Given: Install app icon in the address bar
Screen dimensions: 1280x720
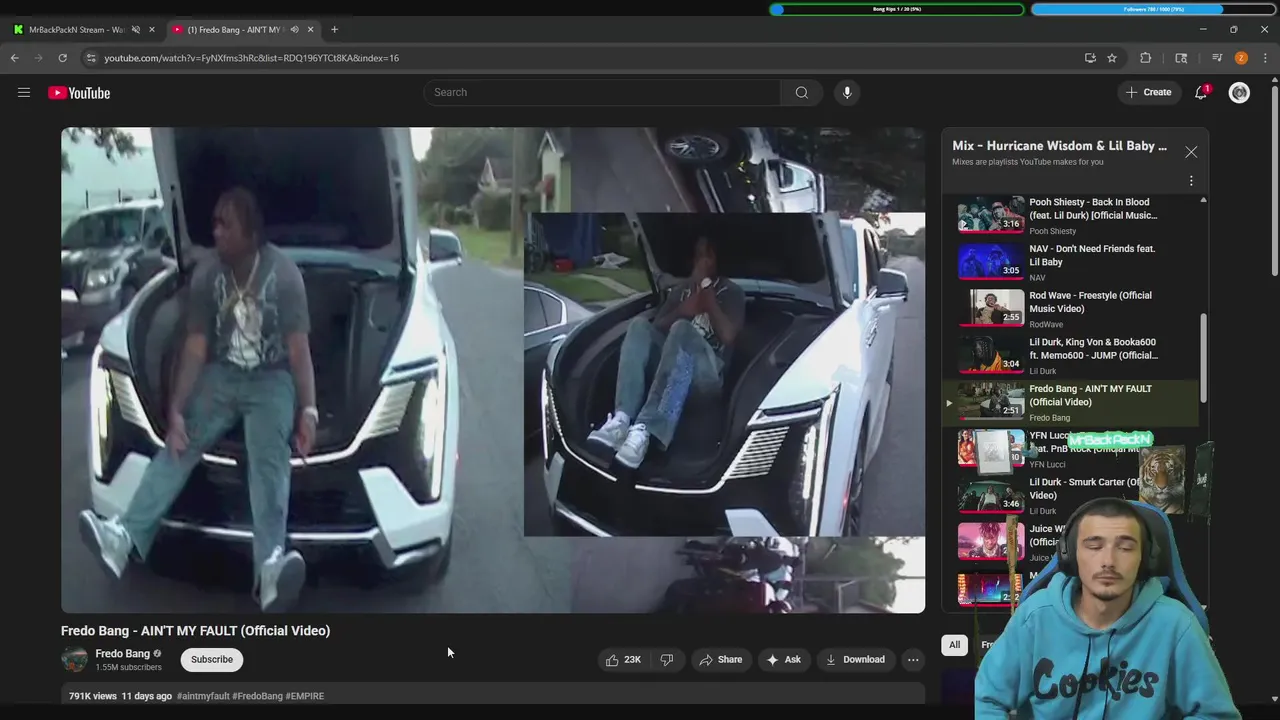Looking at the screenshot, I should 1090,58.
